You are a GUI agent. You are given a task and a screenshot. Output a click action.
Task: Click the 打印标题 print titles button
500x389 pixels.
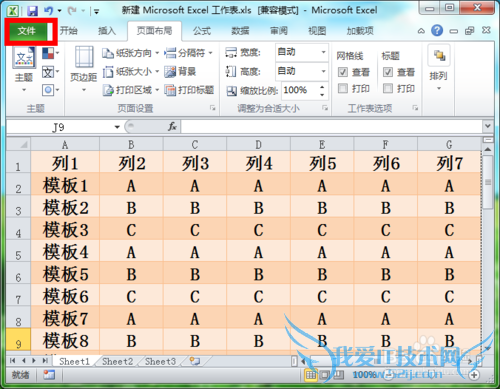tap(189, 90)
